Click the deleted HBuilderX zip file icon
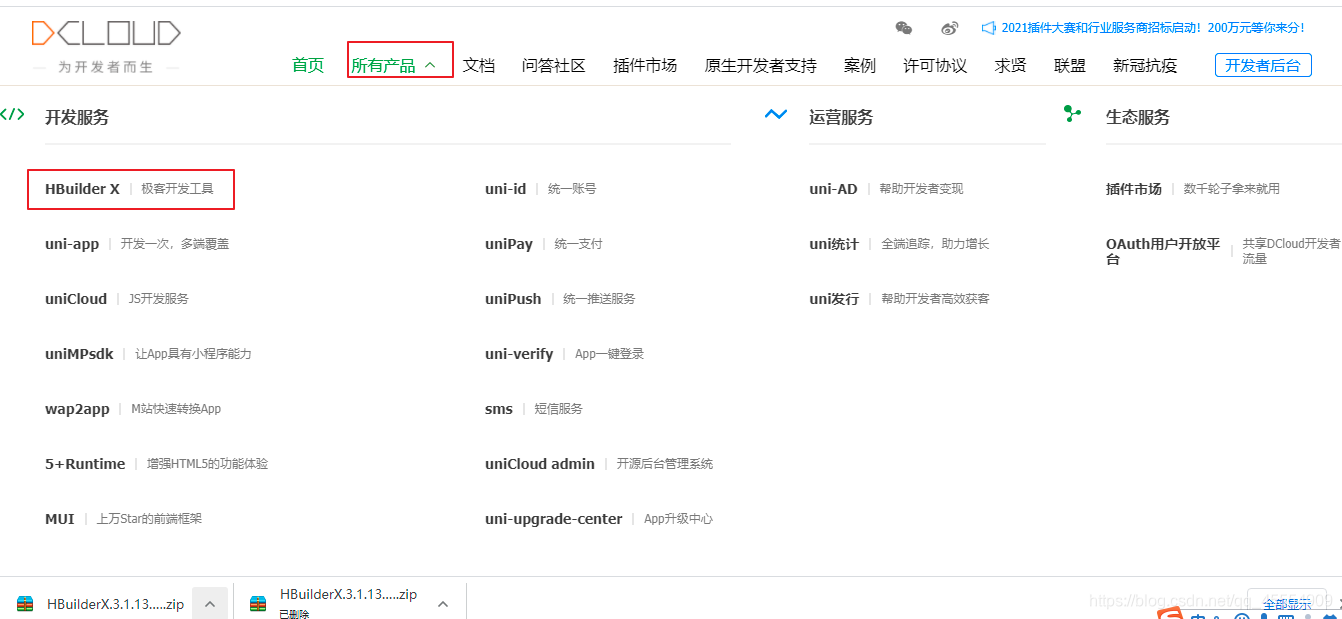The height and width of the screenshot is (619, 1342). pyautogui.click(x=258, y=603)
